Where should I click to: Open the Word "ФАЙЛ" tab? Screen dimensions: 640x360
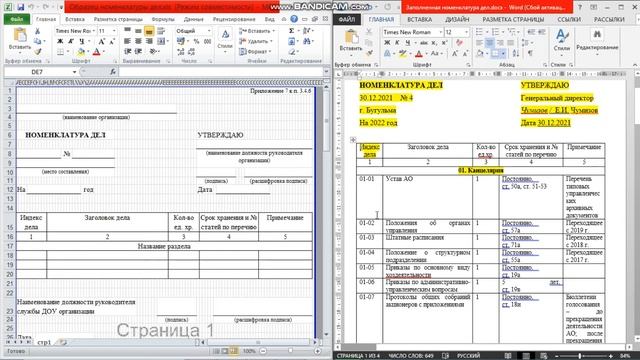pos(347,20)
